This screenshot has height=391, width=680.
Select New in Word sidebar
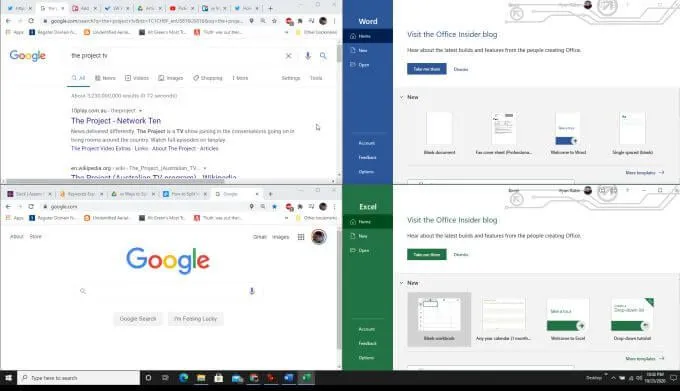367,50
